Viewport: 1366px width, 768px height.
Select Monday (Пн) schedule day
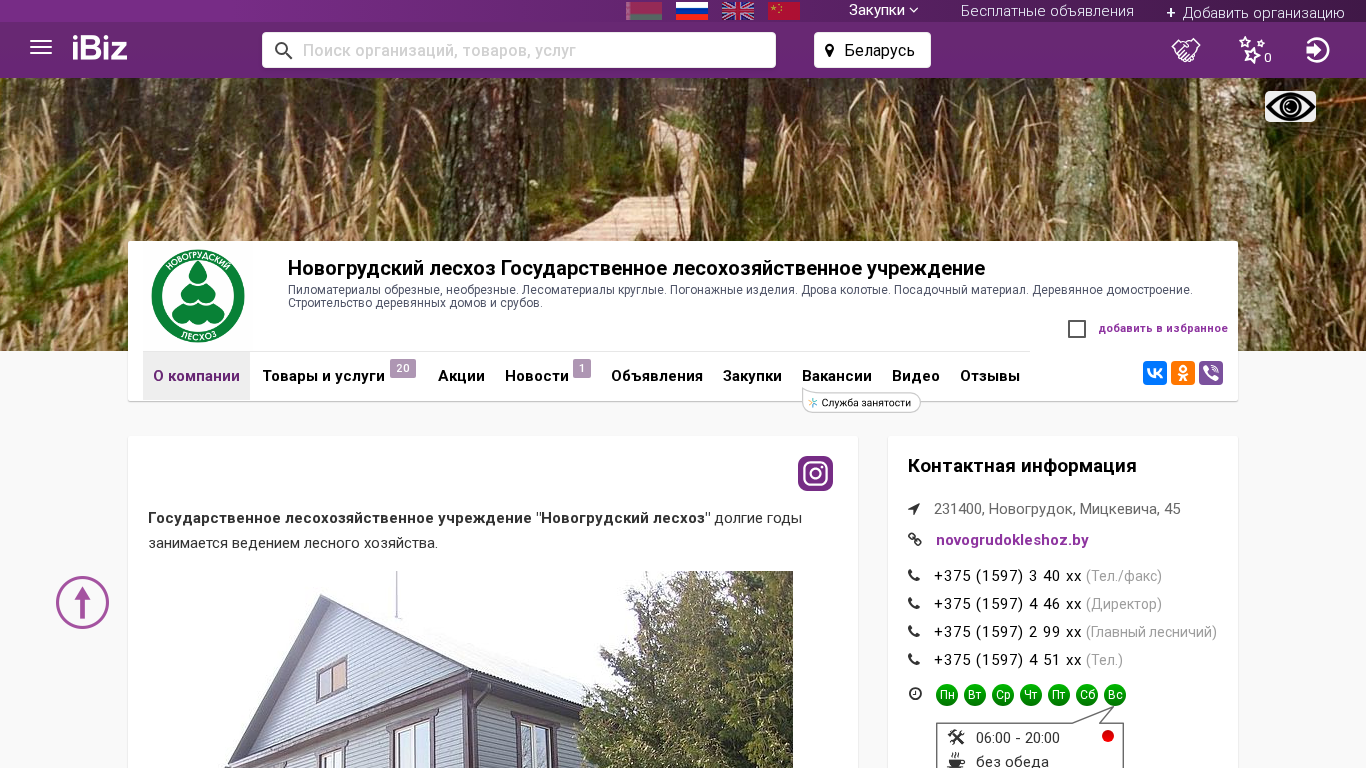947,695
